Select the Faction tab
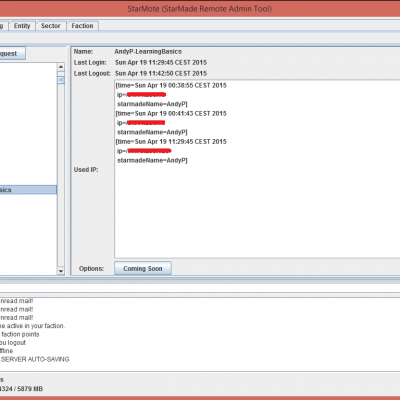The width and height of the screenshot is (400, 400). click(x=82, y=26)
